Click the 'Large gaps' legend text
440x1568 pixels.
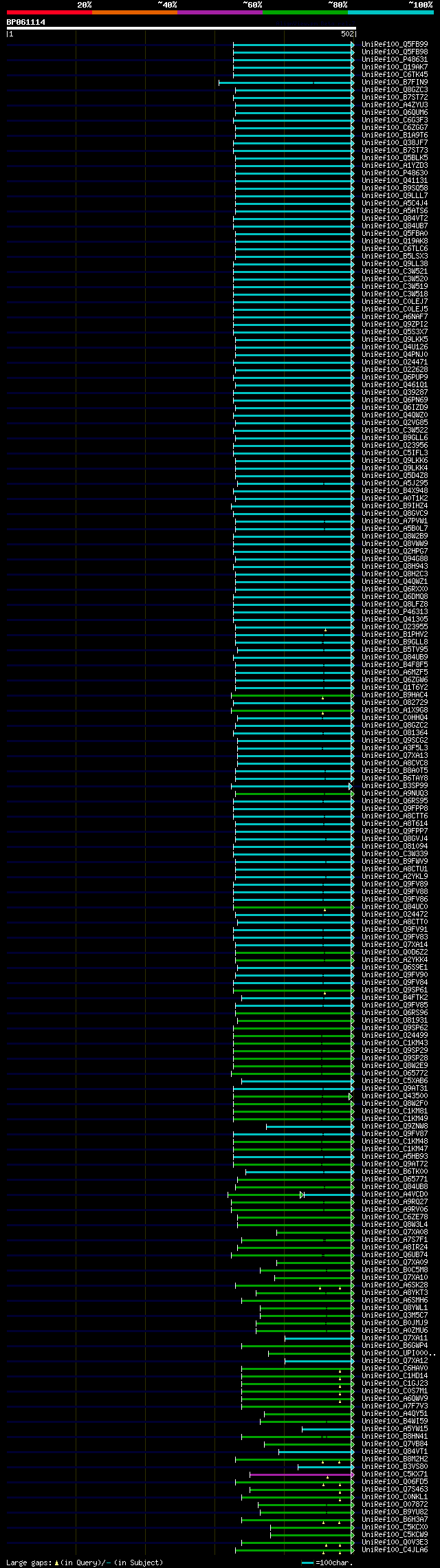point(28,1562)
